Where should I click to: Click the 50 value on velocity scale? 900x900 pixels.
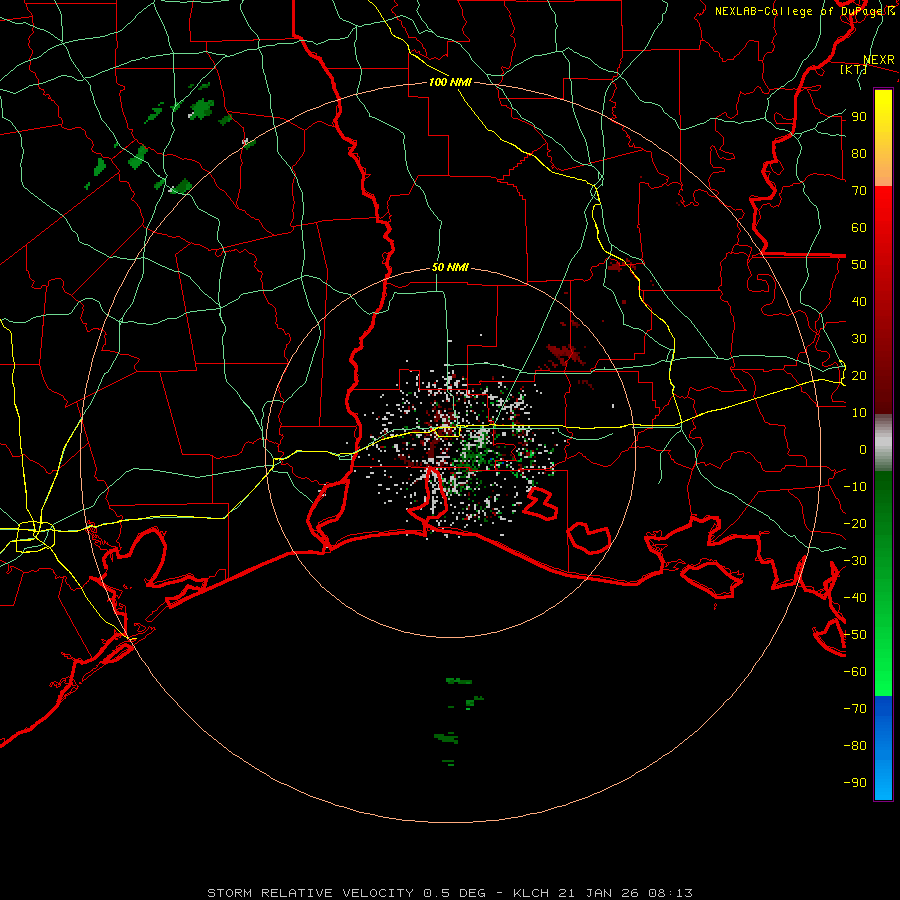pyautogui.click(x=859, y=265)
